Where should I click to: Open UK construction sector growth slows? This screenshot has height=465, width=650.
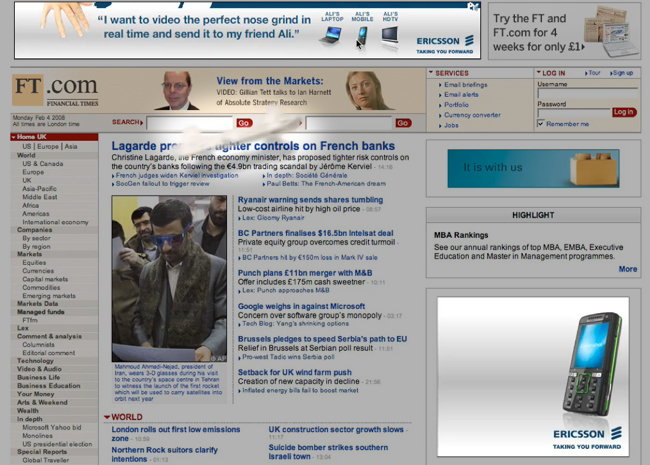(336, 429)
